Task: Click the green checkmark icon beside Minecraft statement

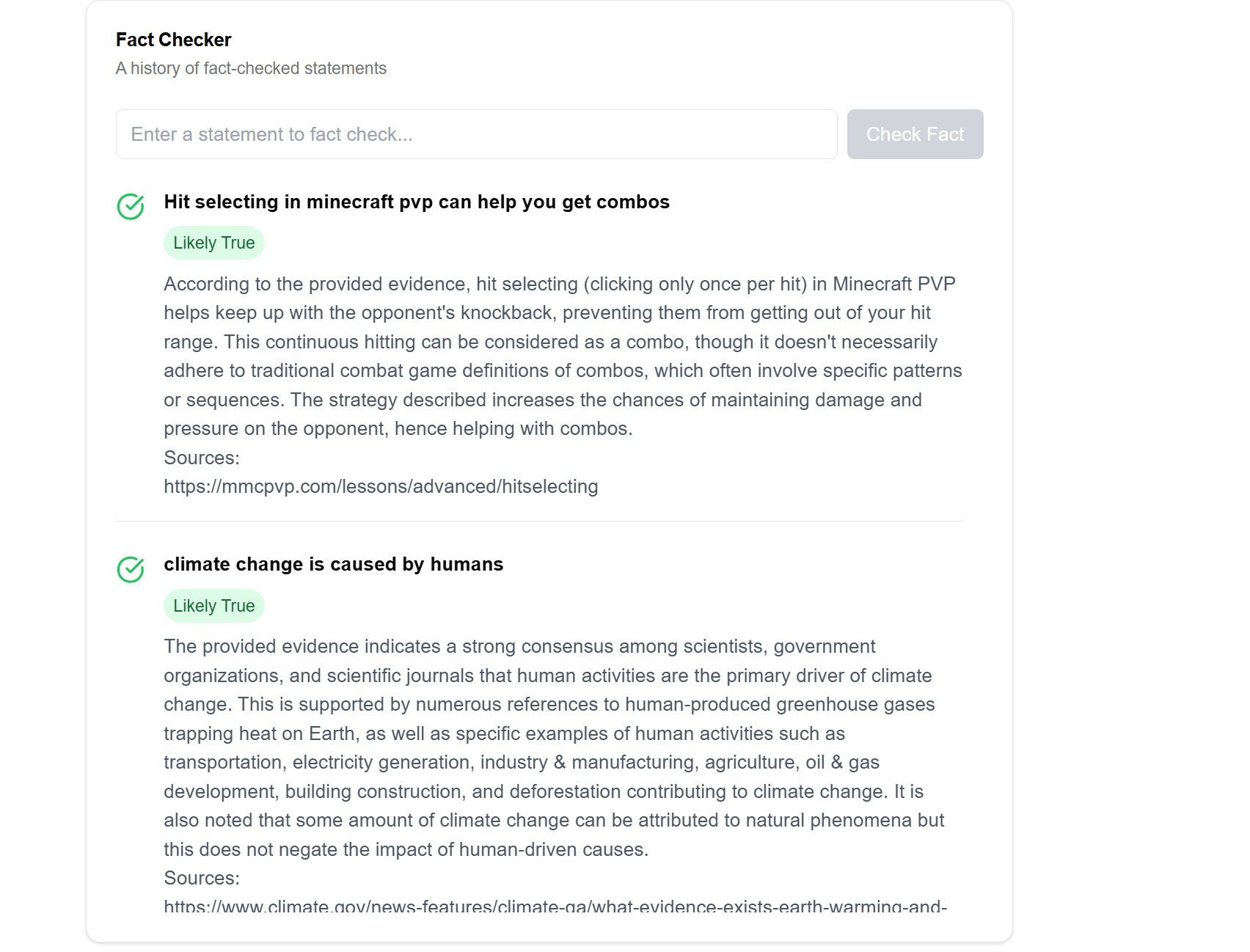Action: pos(131,207)
